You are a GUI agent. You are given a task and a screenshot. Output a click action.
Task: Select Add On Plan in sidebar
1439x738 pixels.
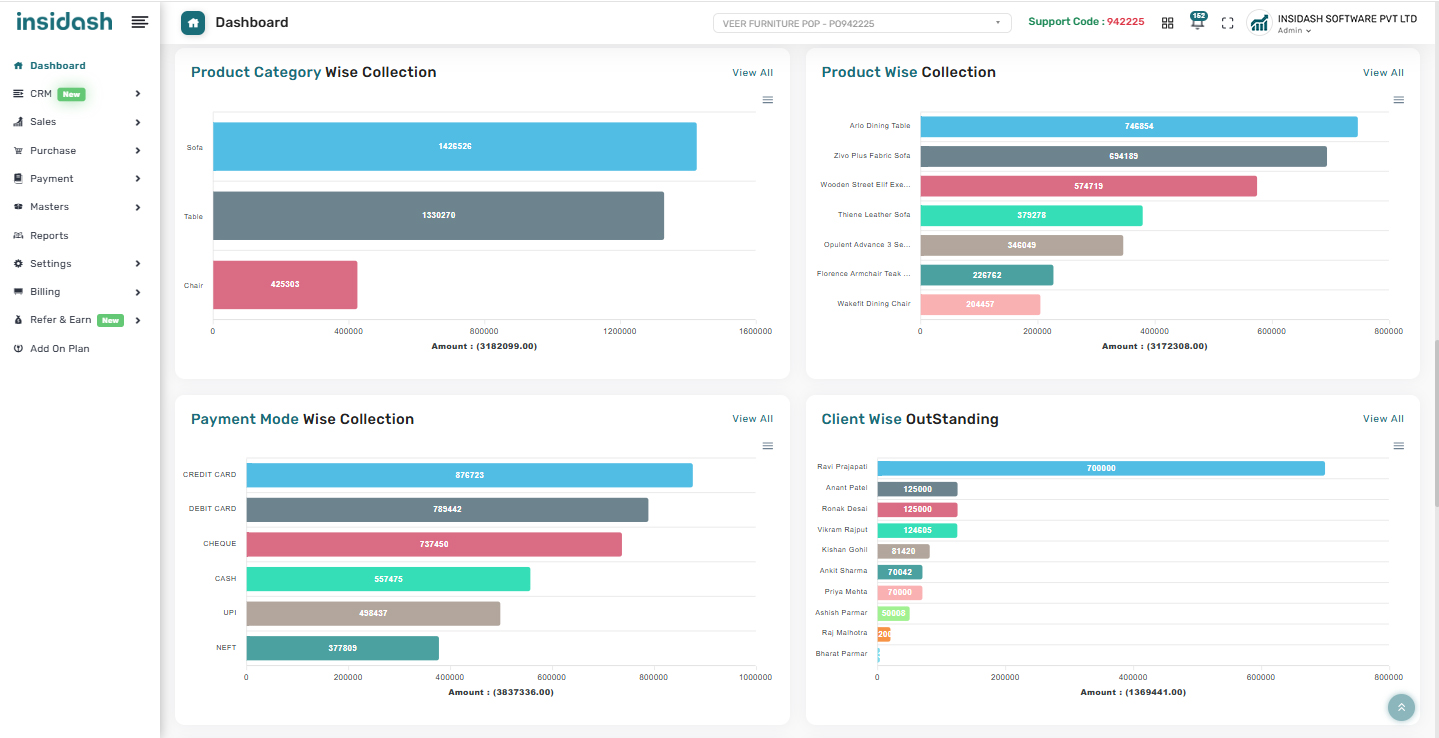tap(59, 349)
